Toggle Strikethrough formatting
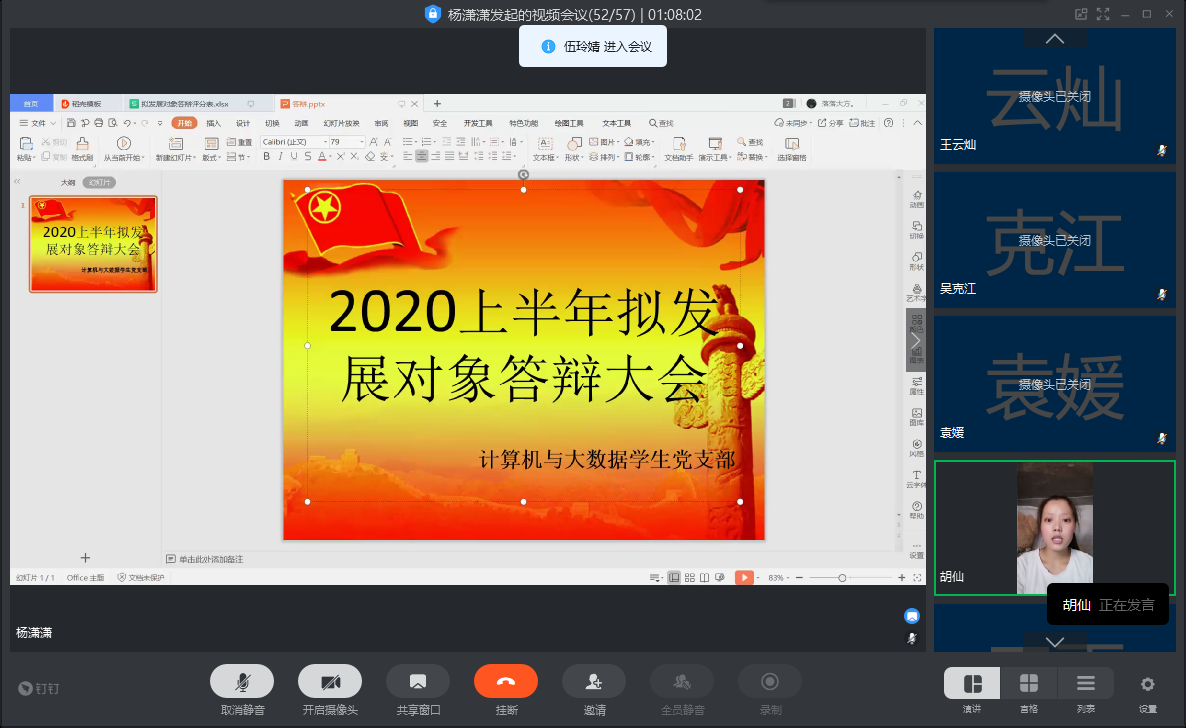The image size is (1186, 728). 307,156
